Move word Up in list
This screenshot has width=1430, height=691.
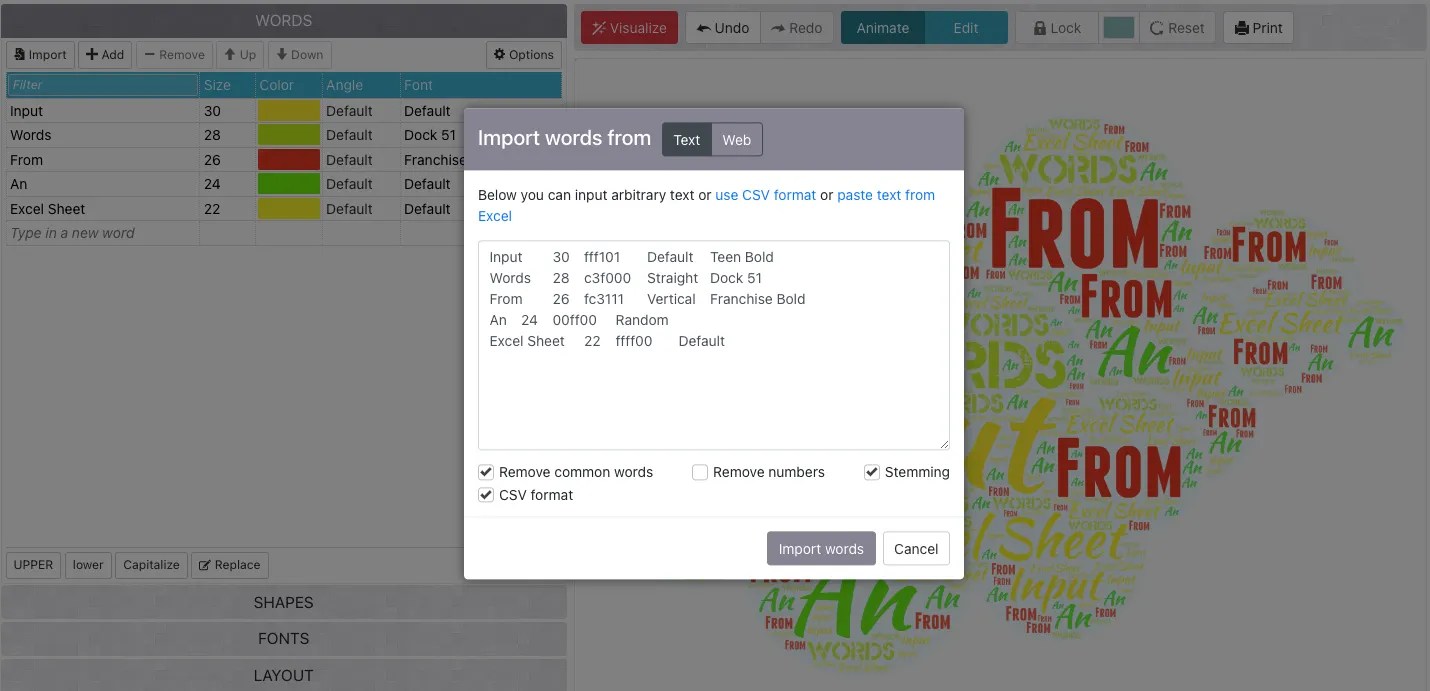point(240,55)
